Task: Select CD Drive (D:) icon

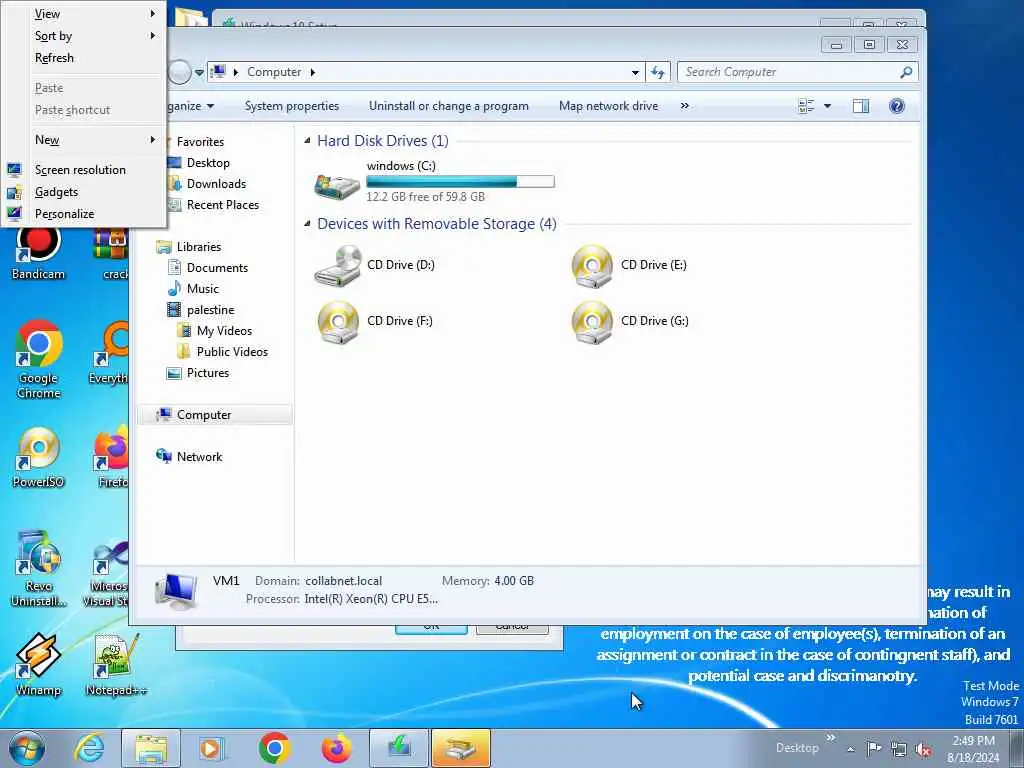Action: pyautogui.click(x=338, y=266)
